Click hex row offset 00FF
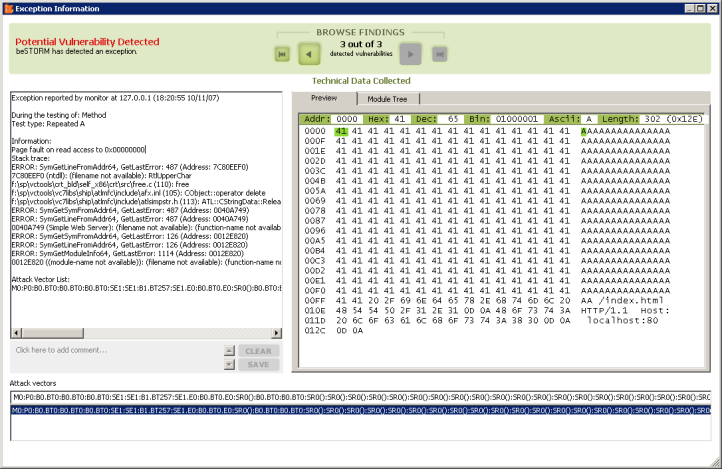Screen dimensions: 722x469 (x=315, y=301)
